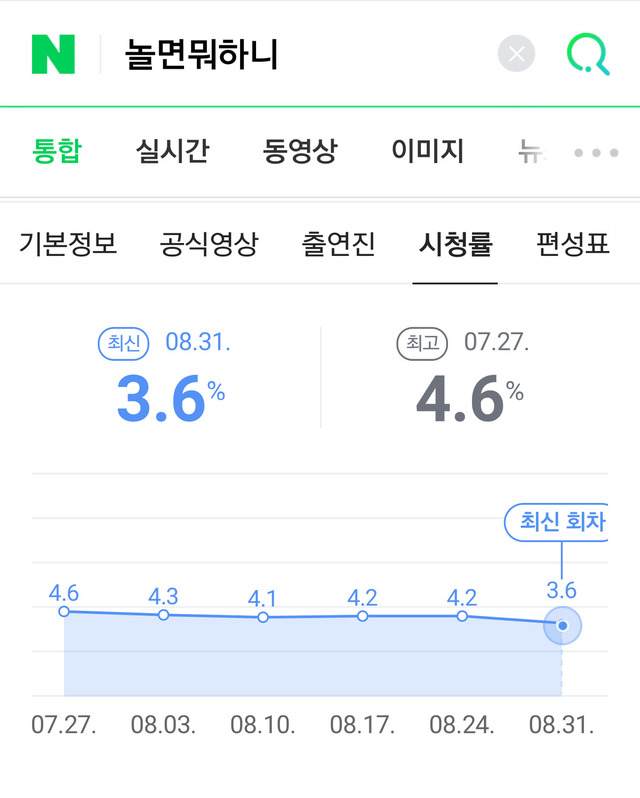Viewport: 640px width, 798px height.
Task: Click the highlighted 08.31 latest data point
Action: [x=562, y=625]
